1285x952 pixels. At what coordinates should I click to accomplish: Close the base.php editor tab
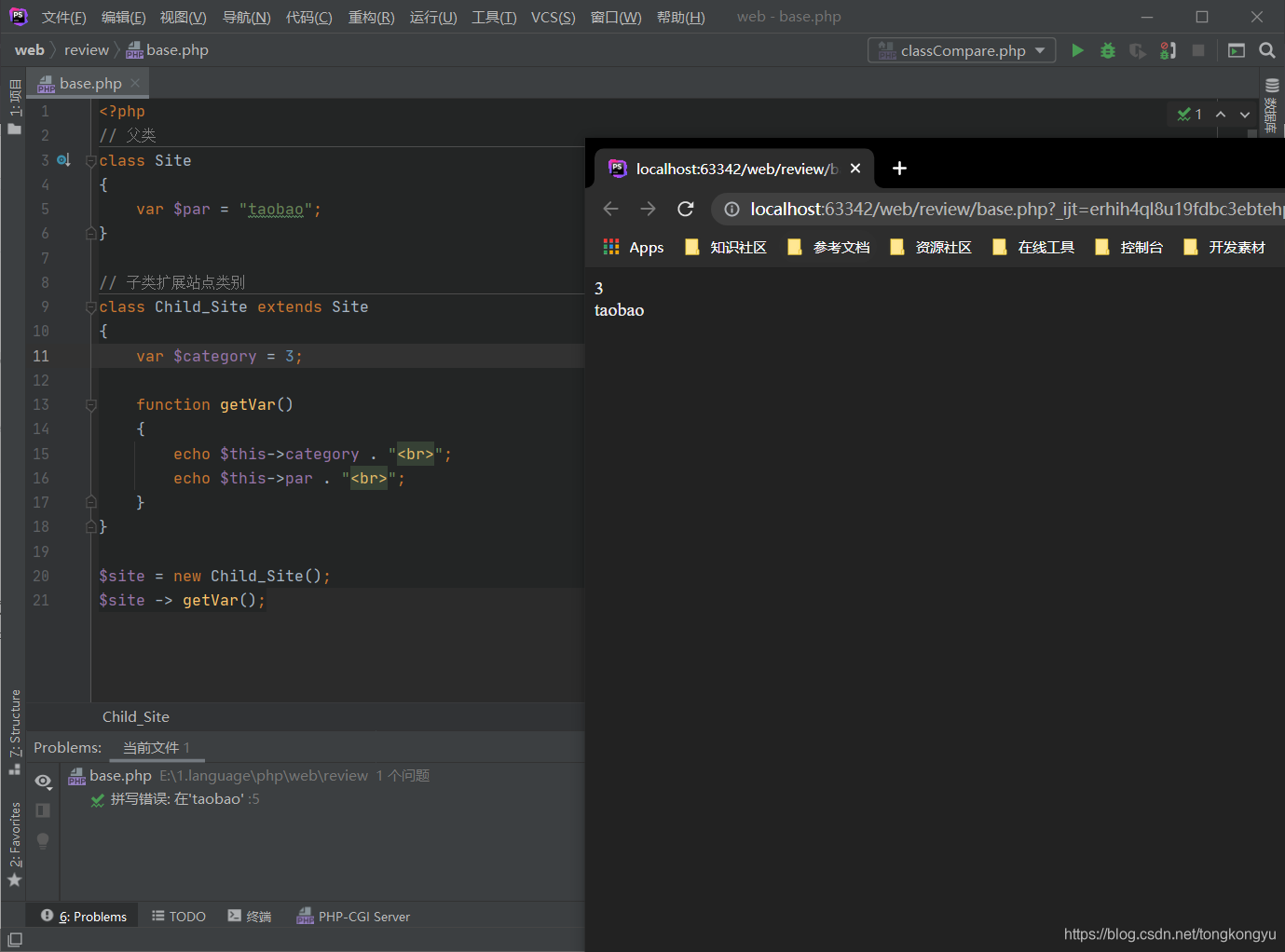135,83
